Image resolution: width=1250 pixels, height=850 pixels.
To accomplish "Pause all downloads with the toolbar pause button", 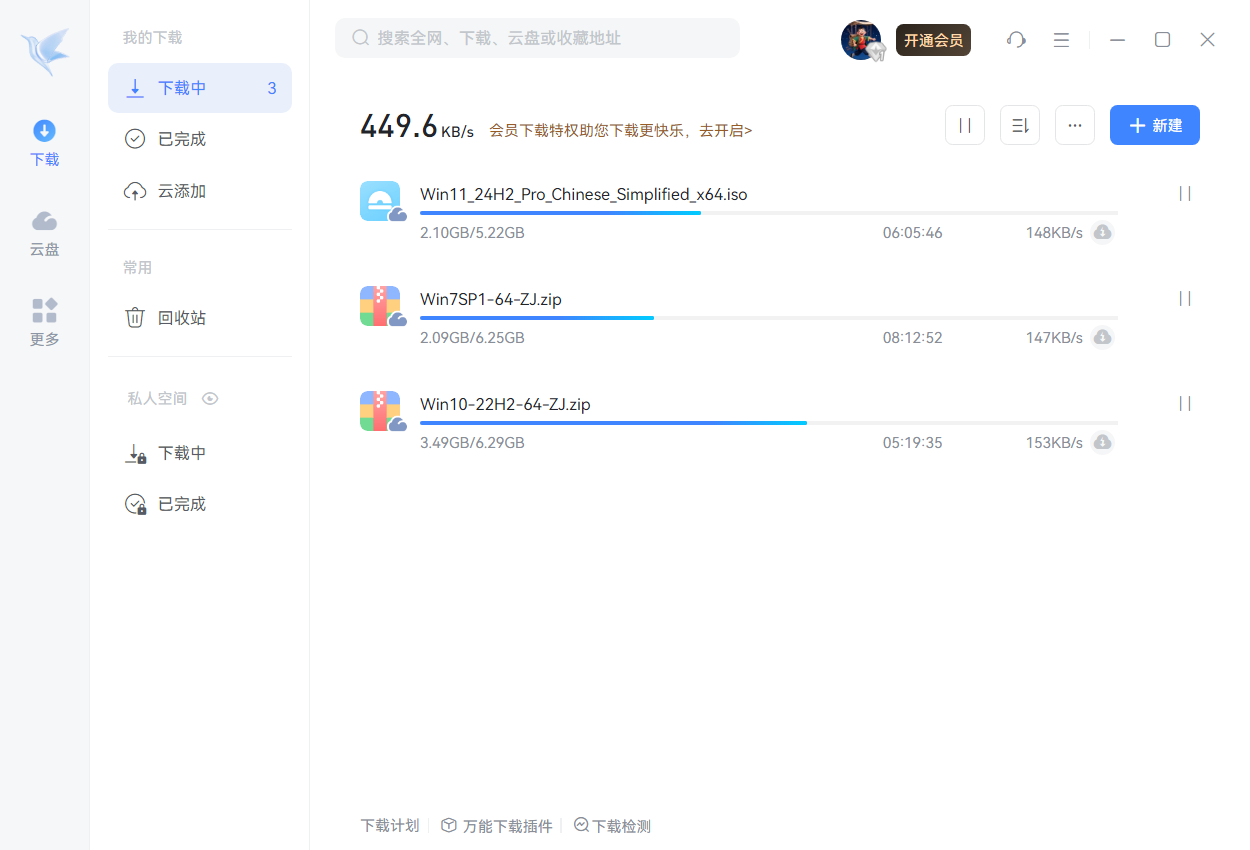I will [965, 125].
